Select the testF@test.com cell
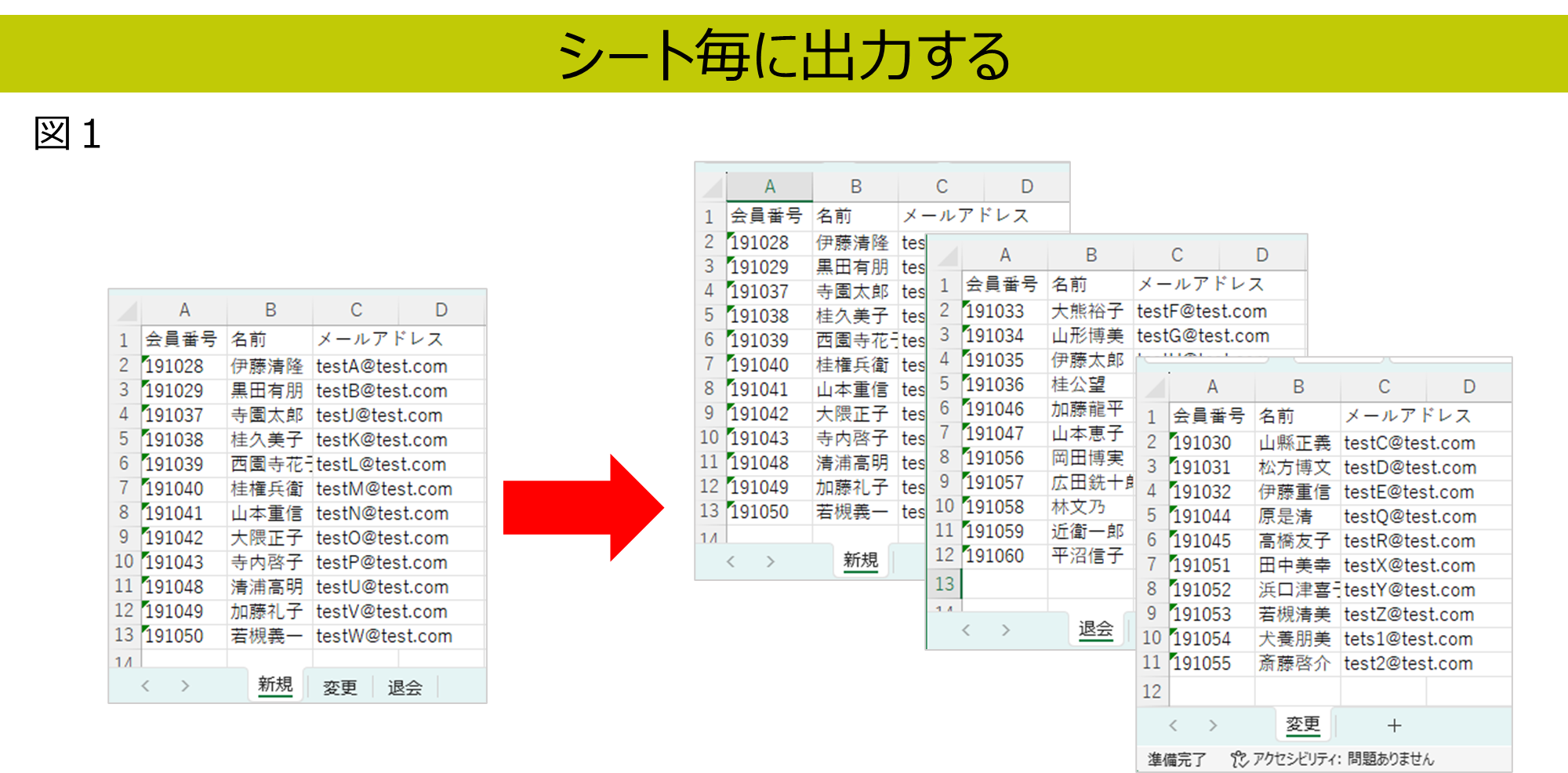The image size is (1568, 773). click(x=1202, y=311)
